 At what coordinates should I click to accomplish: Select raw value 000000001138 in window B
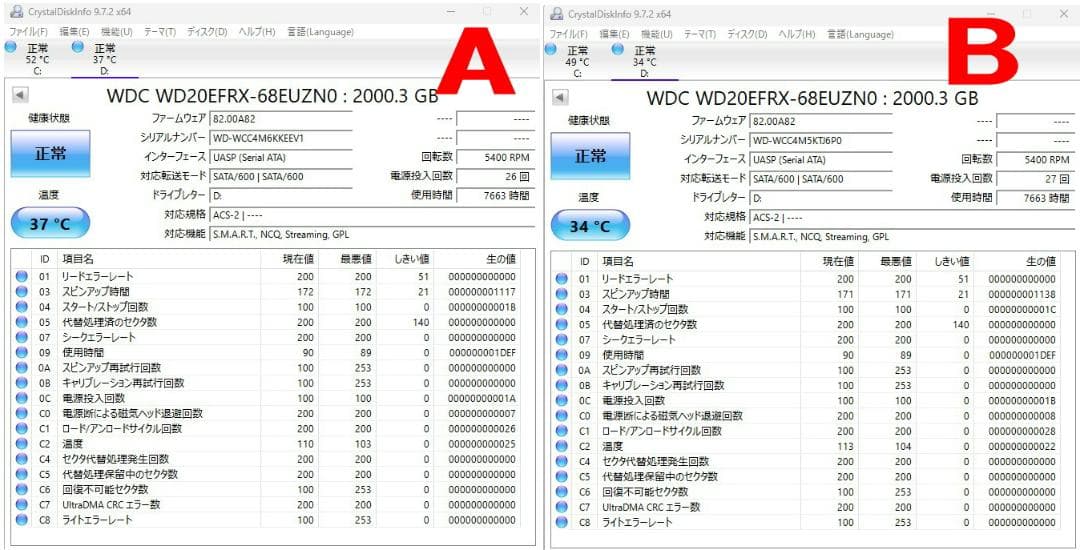point(1021,294)
